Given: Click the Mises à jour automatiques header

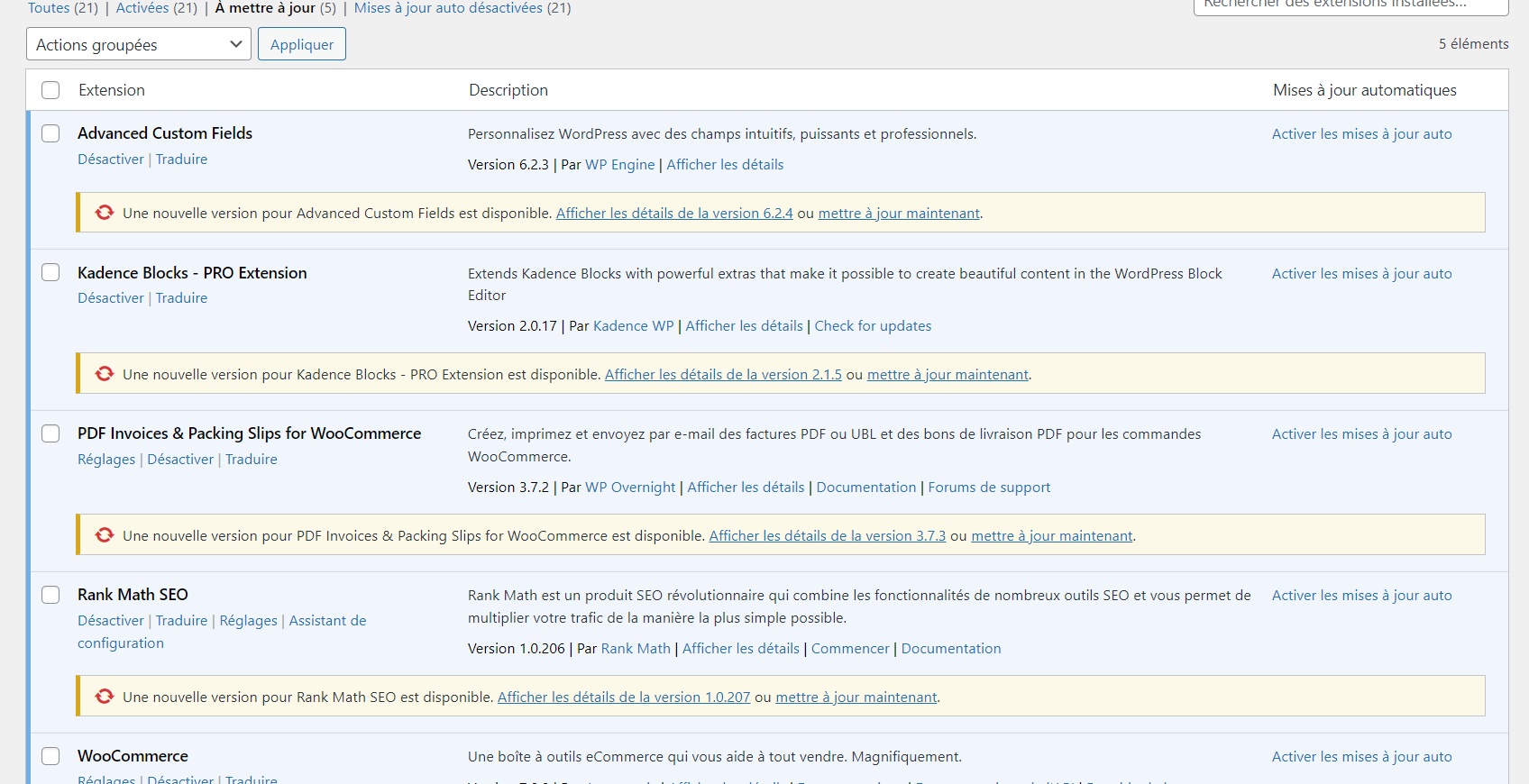Looking at the screenshot, I should [x=1365, y=90].
